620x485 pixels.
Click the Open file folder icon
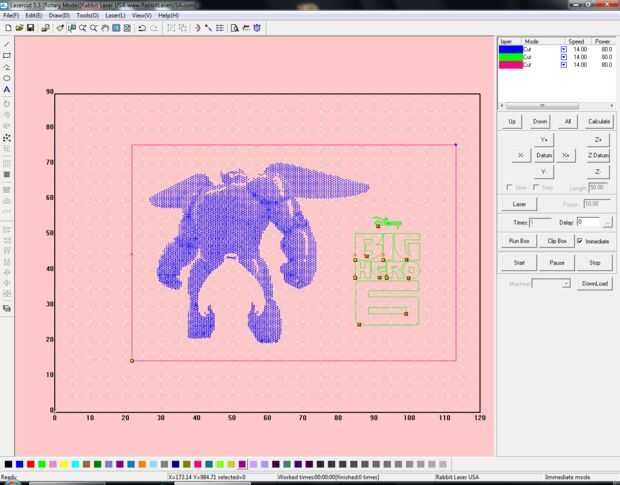(x=19, y=28)
